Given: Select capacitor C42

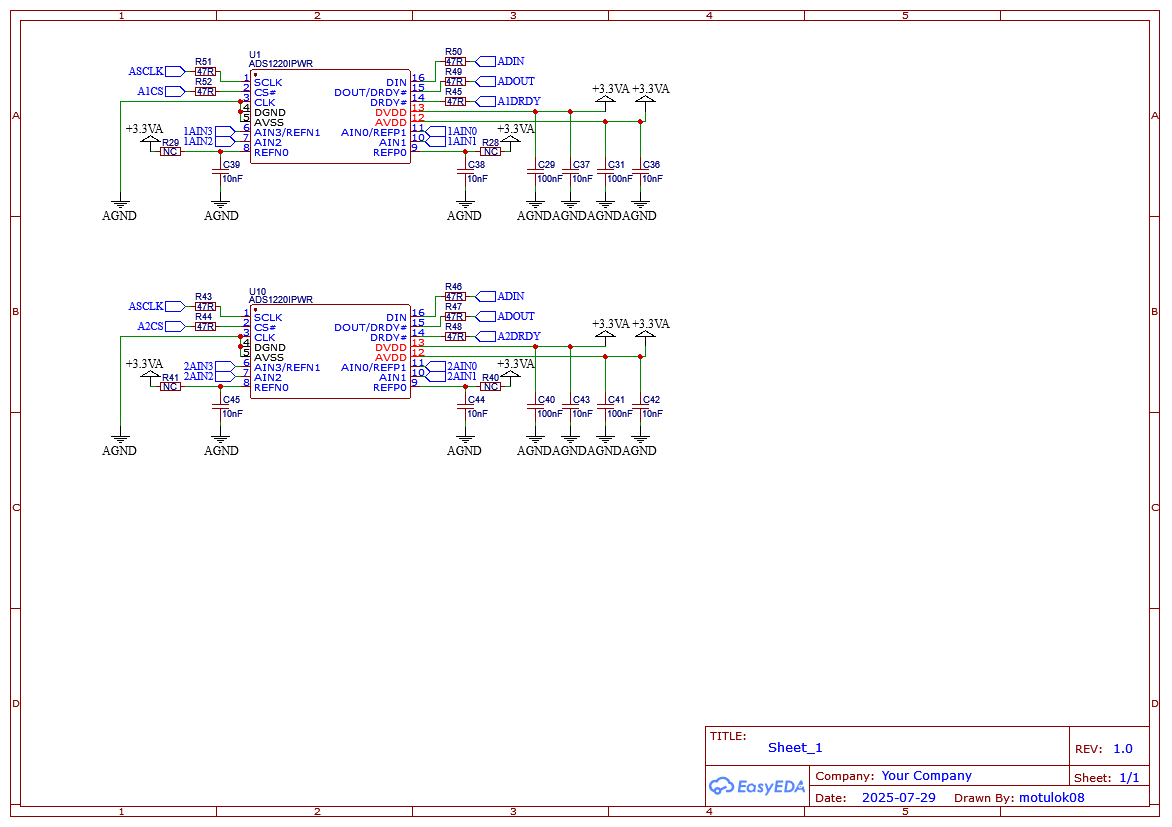Looking at the screenshot, I should pyautogui.click(x=641, y=407).
